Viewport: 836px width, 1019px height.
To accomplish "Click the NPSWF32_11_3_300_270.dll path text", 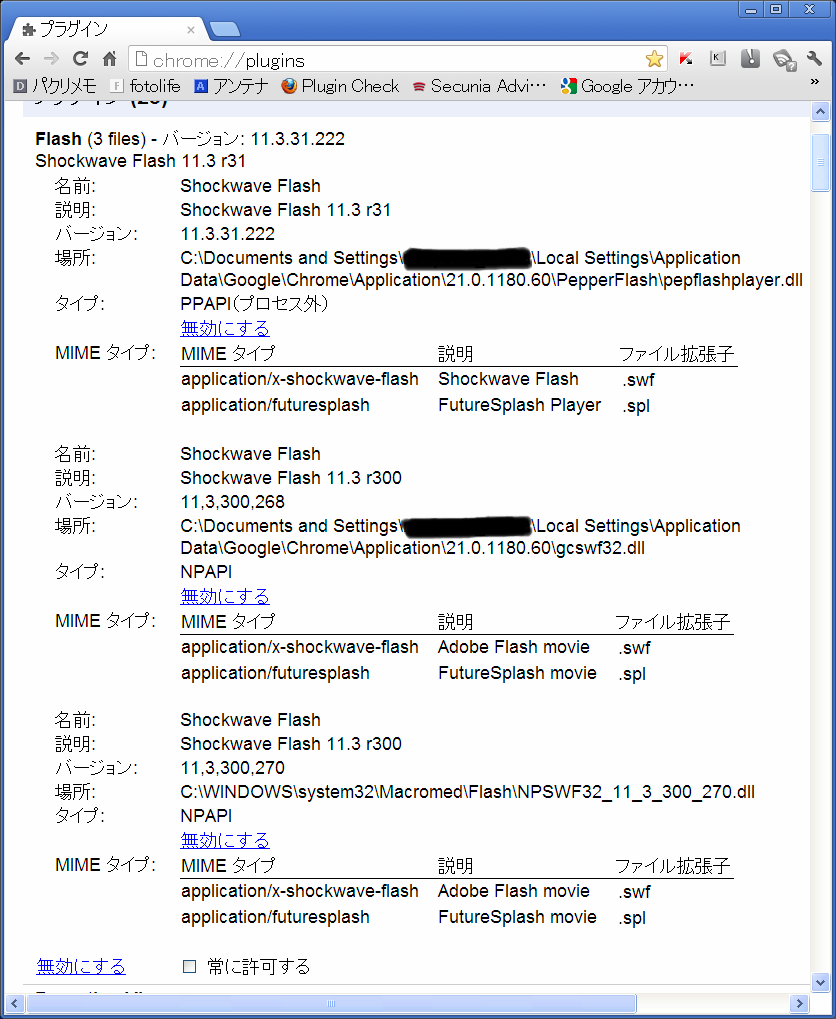I will [x=467, y=792].
